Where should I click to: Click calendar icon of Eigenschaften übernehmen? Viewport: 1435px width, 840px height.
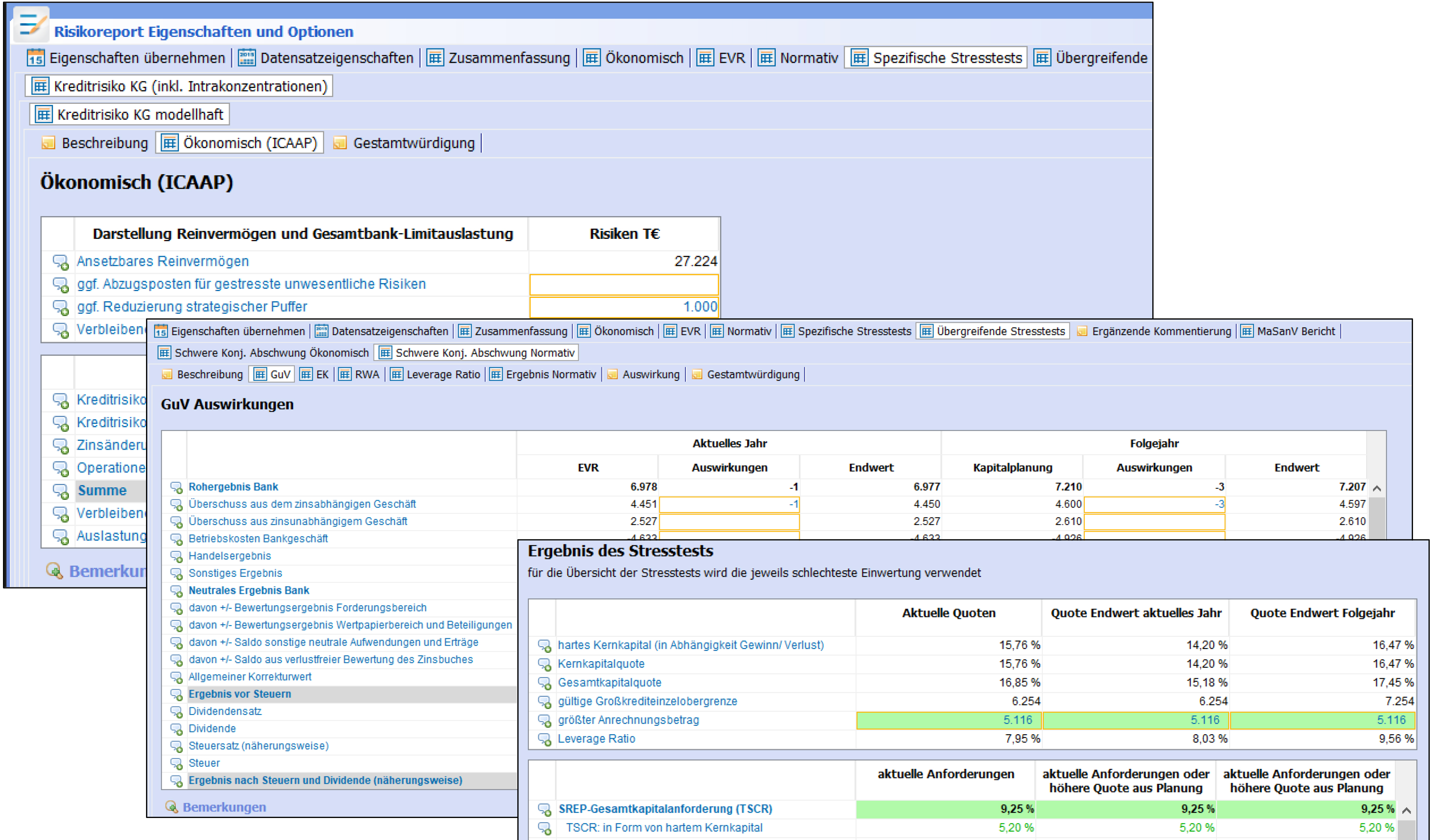(35, 58)
